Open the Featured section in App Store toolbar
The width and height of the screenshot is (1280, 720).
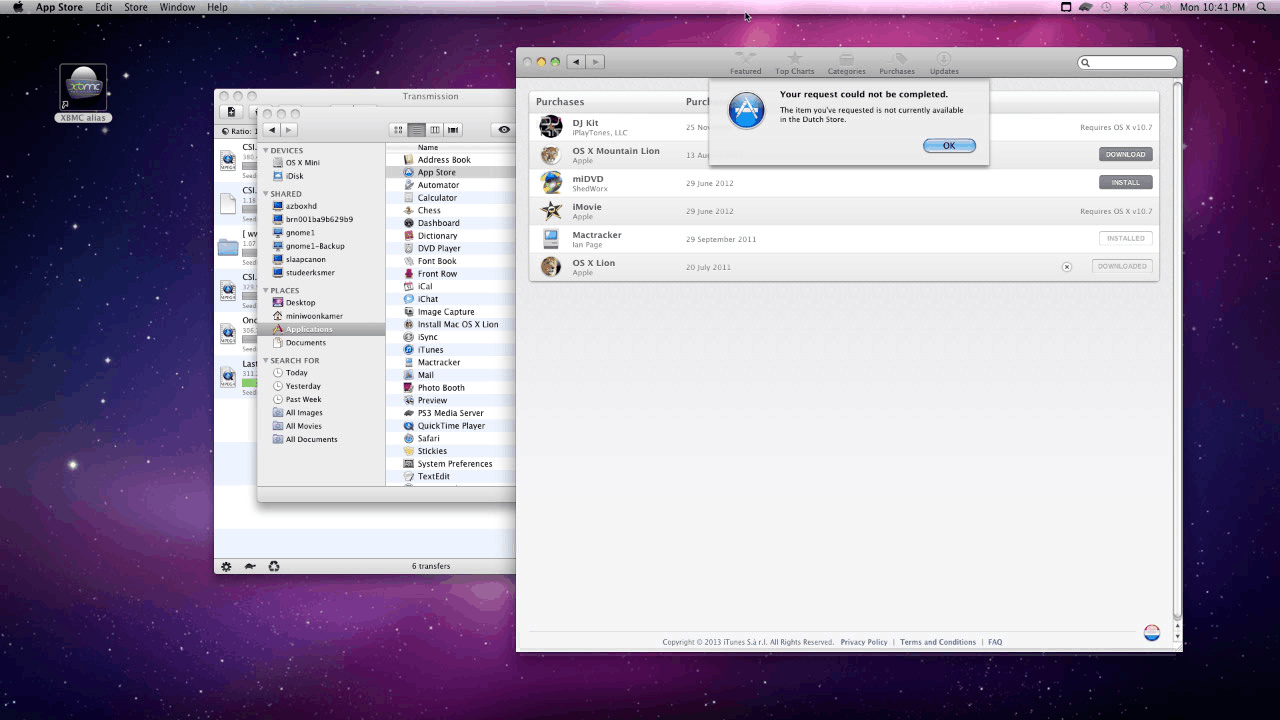[x=745, y=64]
